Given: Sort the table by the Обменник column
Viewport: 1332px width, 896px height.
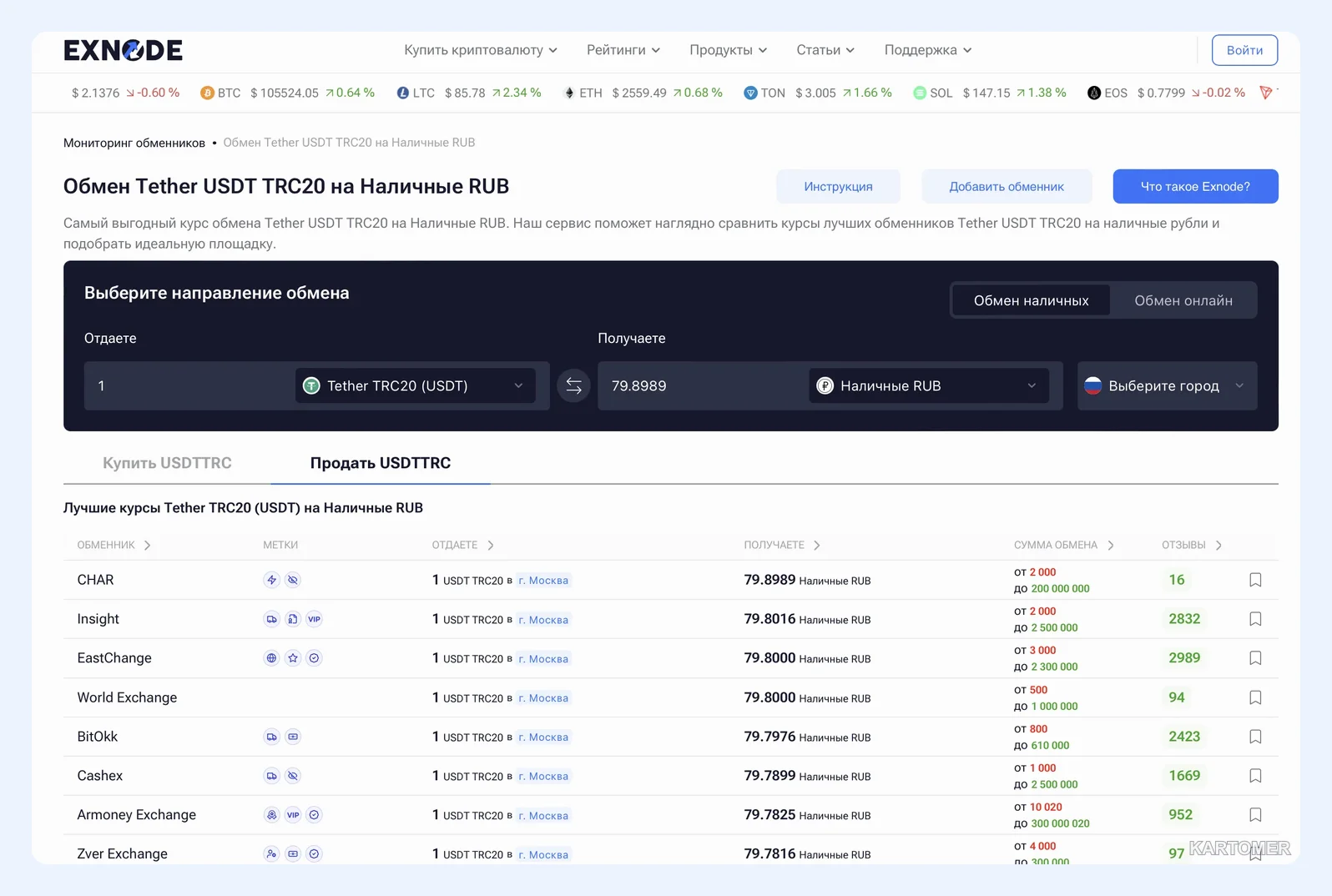Looking at the screenshot, I should click(114, 545).
